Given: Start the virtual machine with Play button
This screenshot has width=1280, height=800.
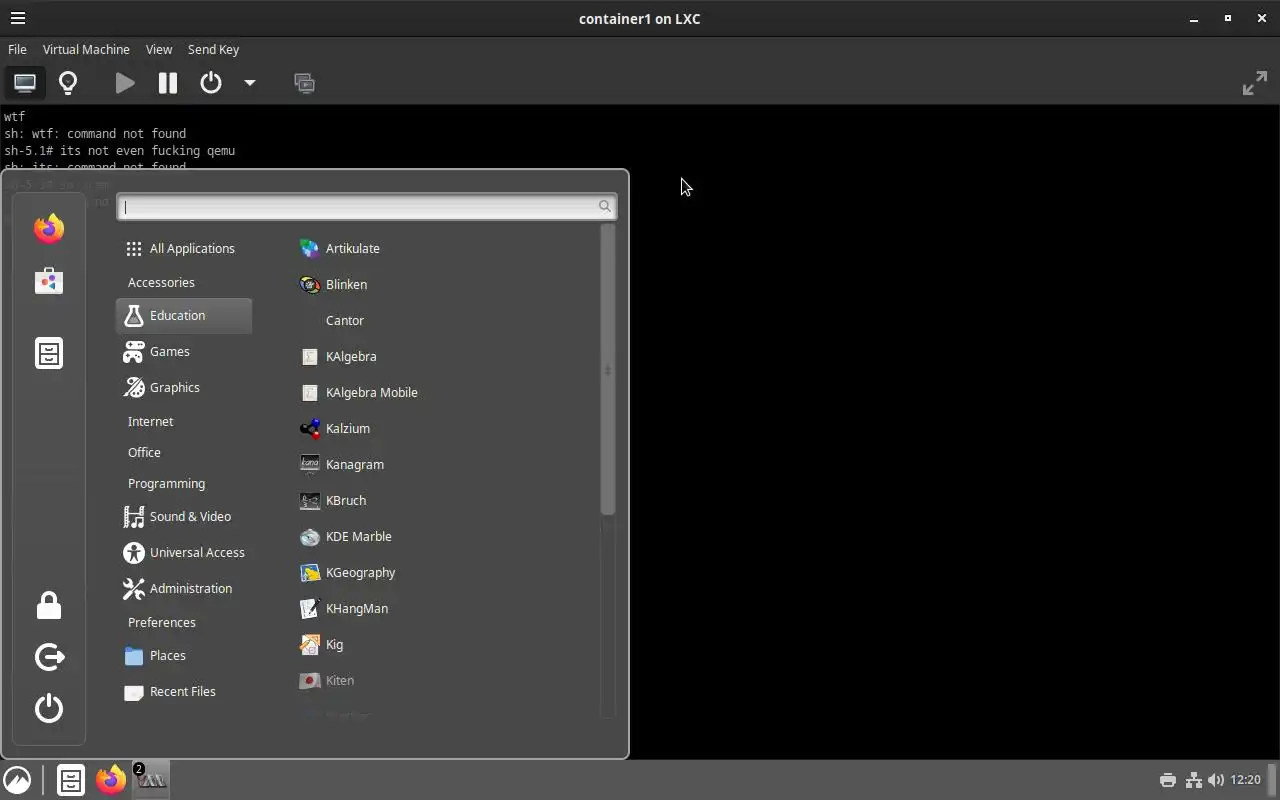Looking at the screenshot, I should [125, 83].
